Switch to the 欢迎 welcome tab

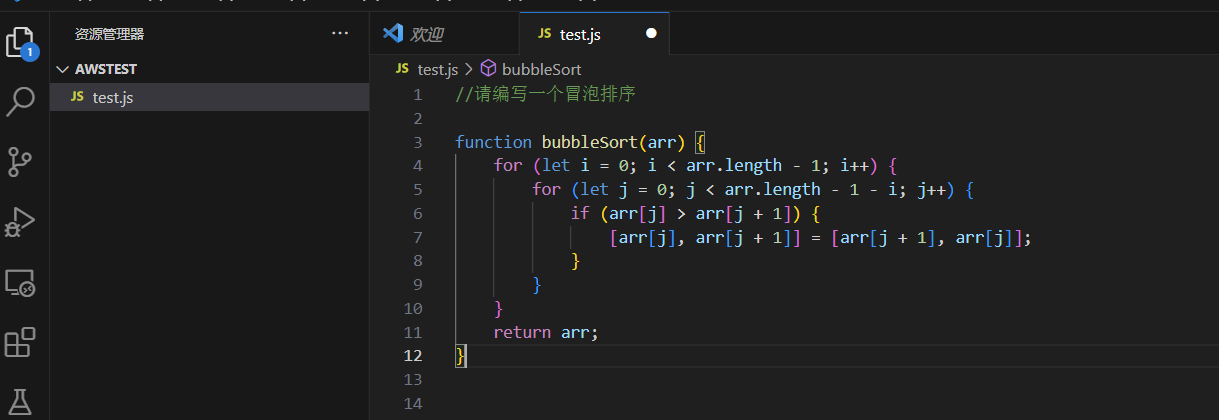point(444,34)
